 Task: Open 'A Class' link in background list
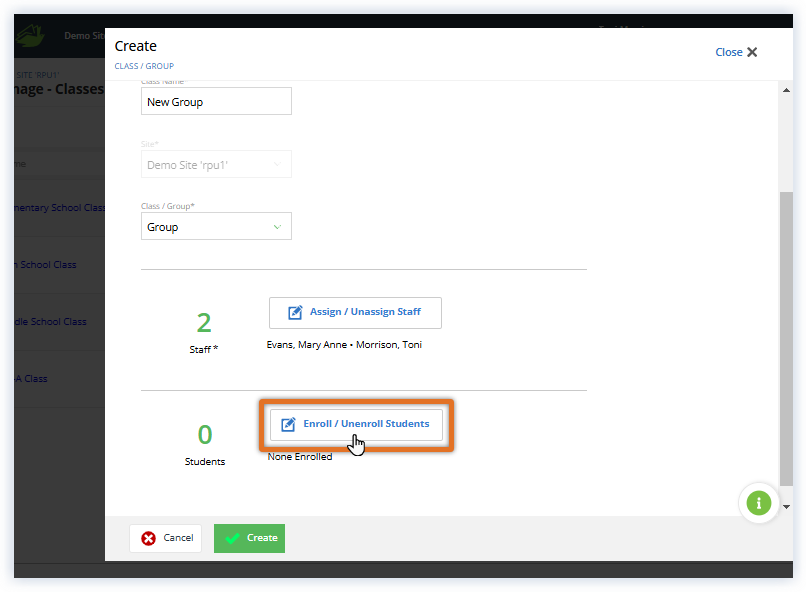click(x=31, y=379)
